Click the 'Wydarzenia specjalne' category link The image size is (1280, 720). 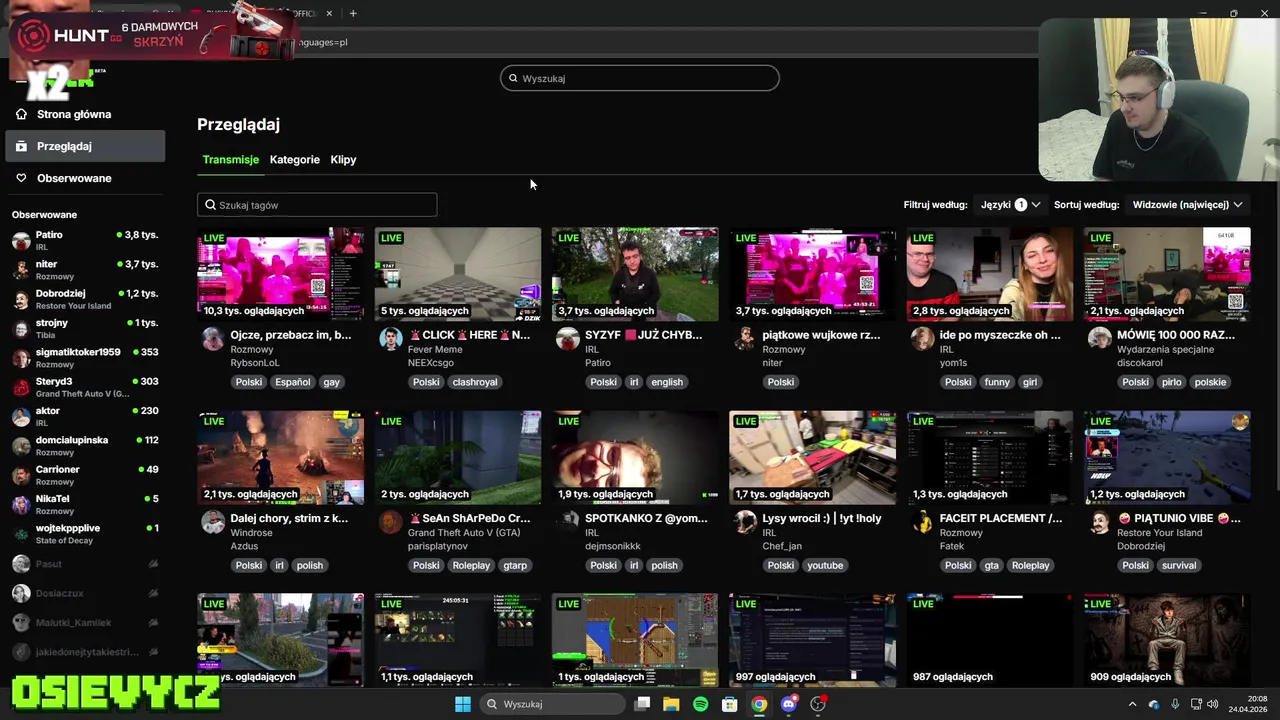[1165, 349]
